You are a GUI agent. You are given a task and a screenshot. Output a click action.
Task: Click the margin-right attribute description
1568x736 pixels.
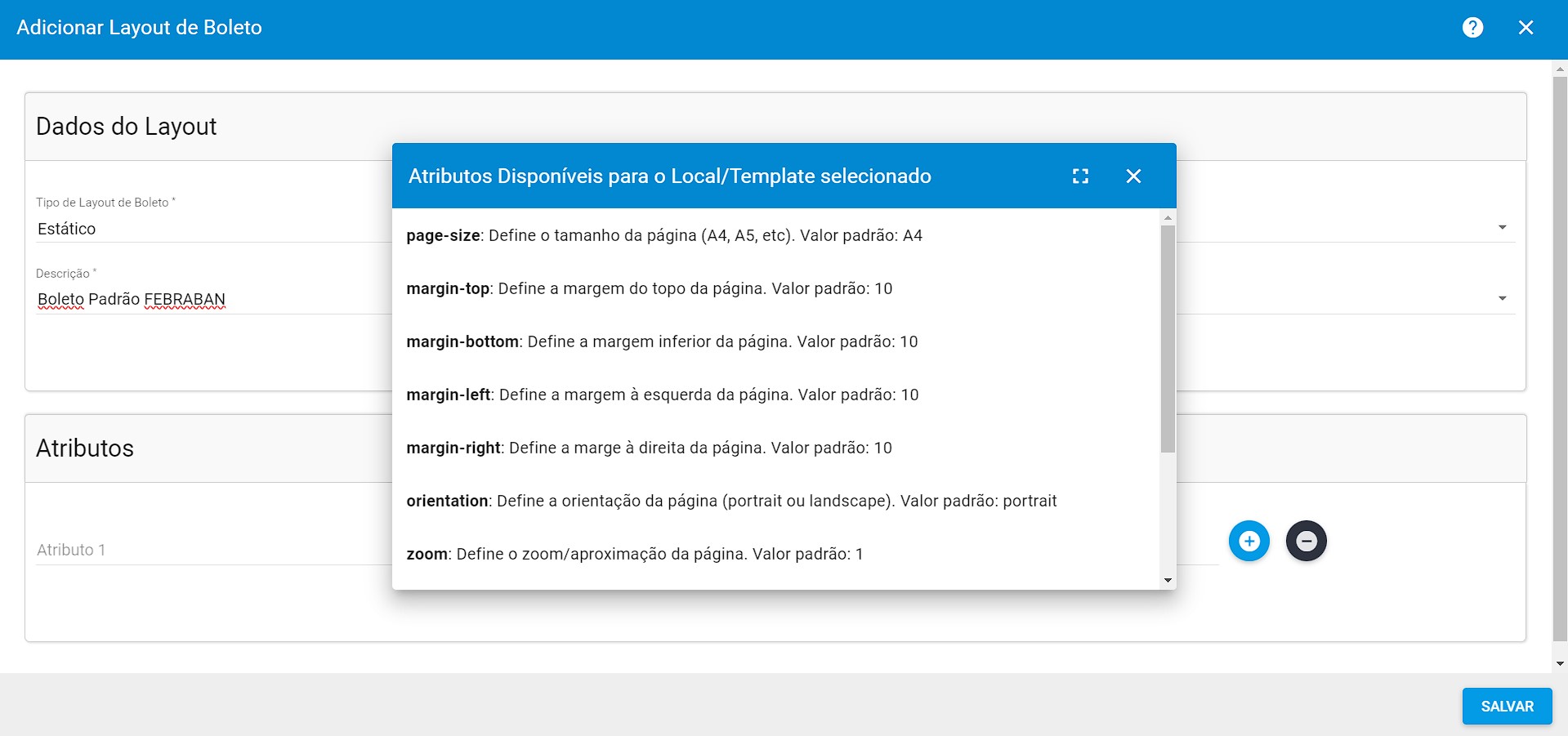coord(650,448)
